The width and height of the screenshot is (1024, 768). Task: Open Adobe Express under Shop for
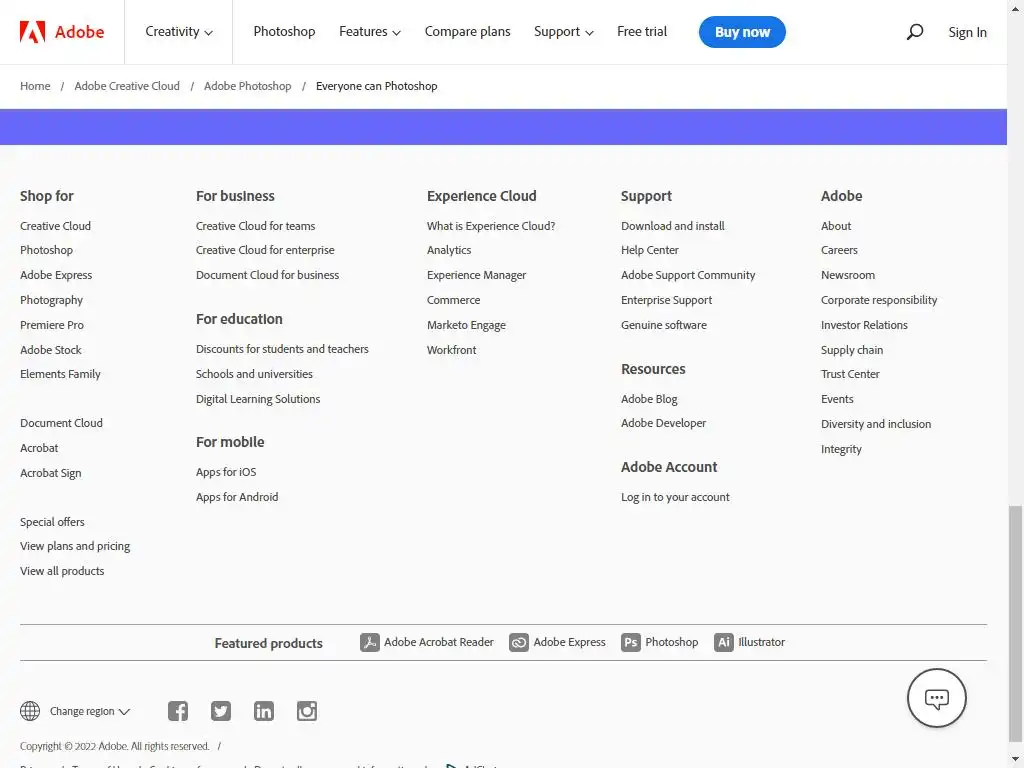(56, 275)
